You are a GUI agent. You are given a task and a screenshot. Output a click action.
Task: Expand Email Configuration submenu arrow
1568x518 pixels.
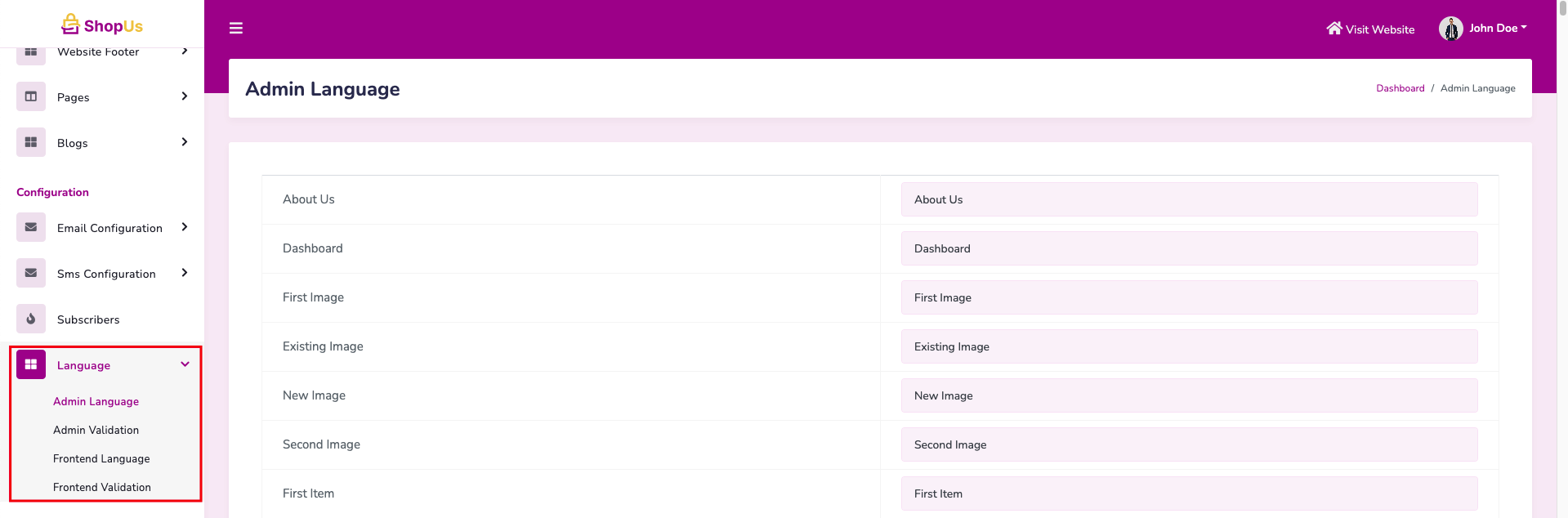click(185, 227)
